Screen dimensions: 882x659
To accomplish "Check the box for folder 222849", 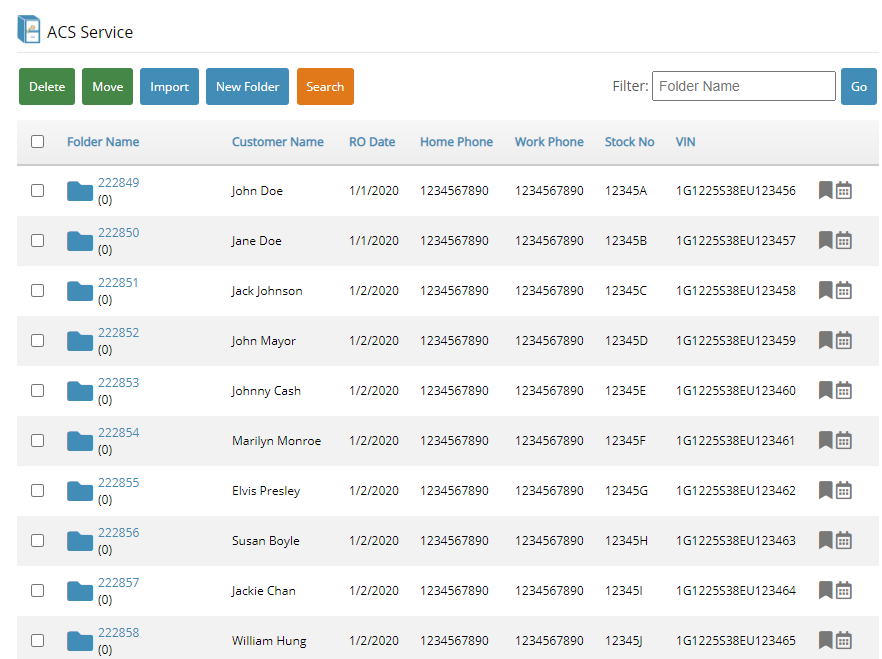I will pyautogui.click(x=38, y=190).
